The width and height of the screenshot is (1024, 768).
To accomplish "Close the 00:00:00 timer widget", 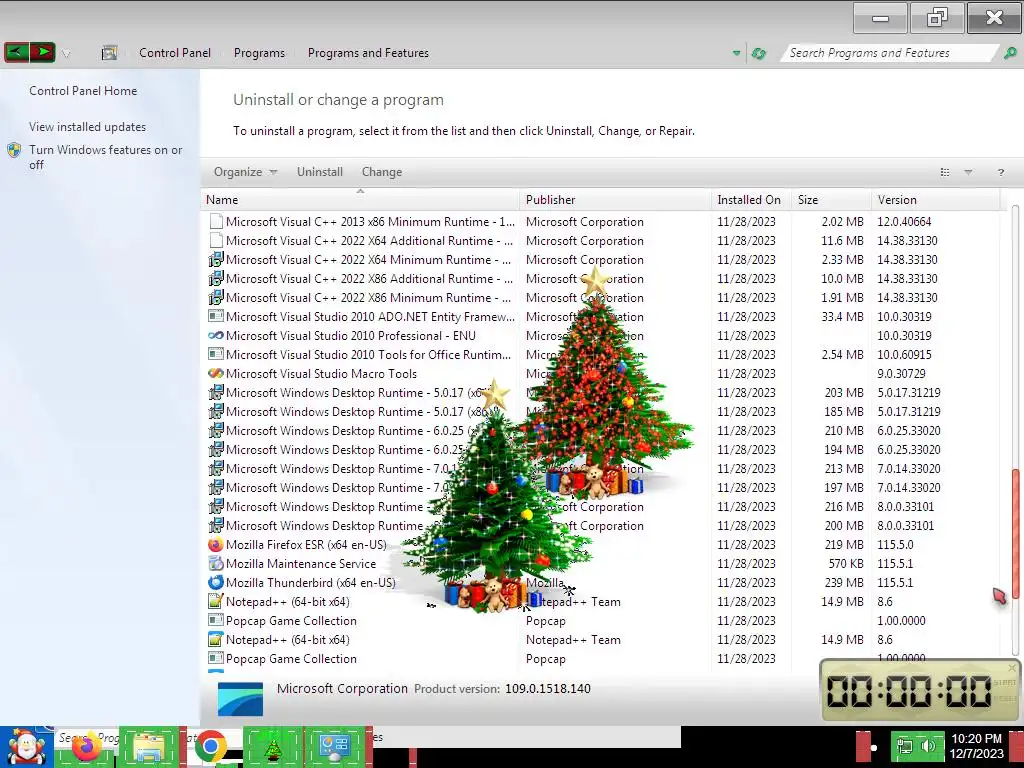I will click(x=1012, y=668).
